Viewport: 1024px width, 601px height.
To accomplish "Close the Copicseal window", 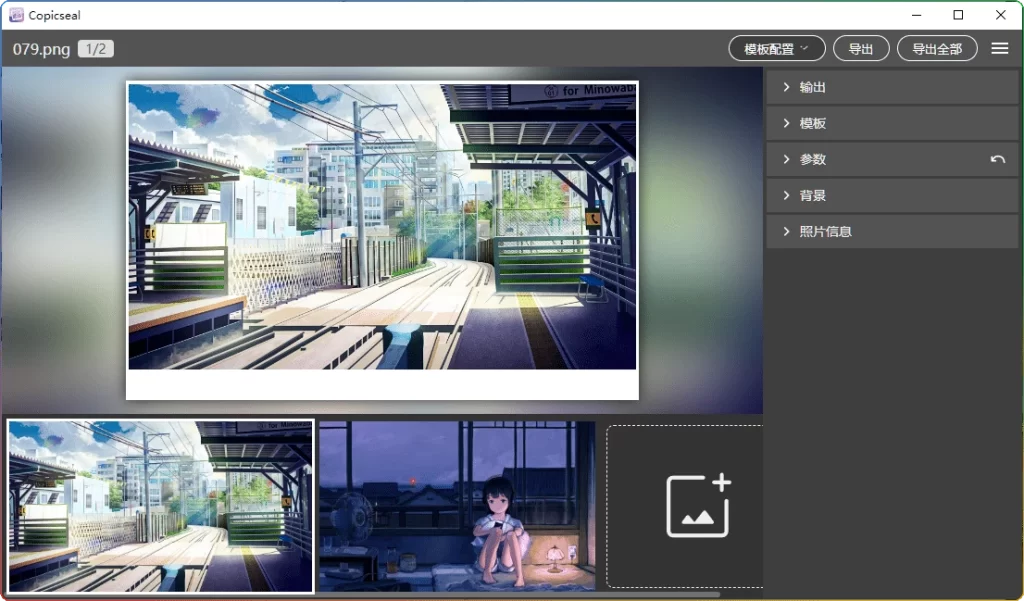I will (x=1000, y=15).
